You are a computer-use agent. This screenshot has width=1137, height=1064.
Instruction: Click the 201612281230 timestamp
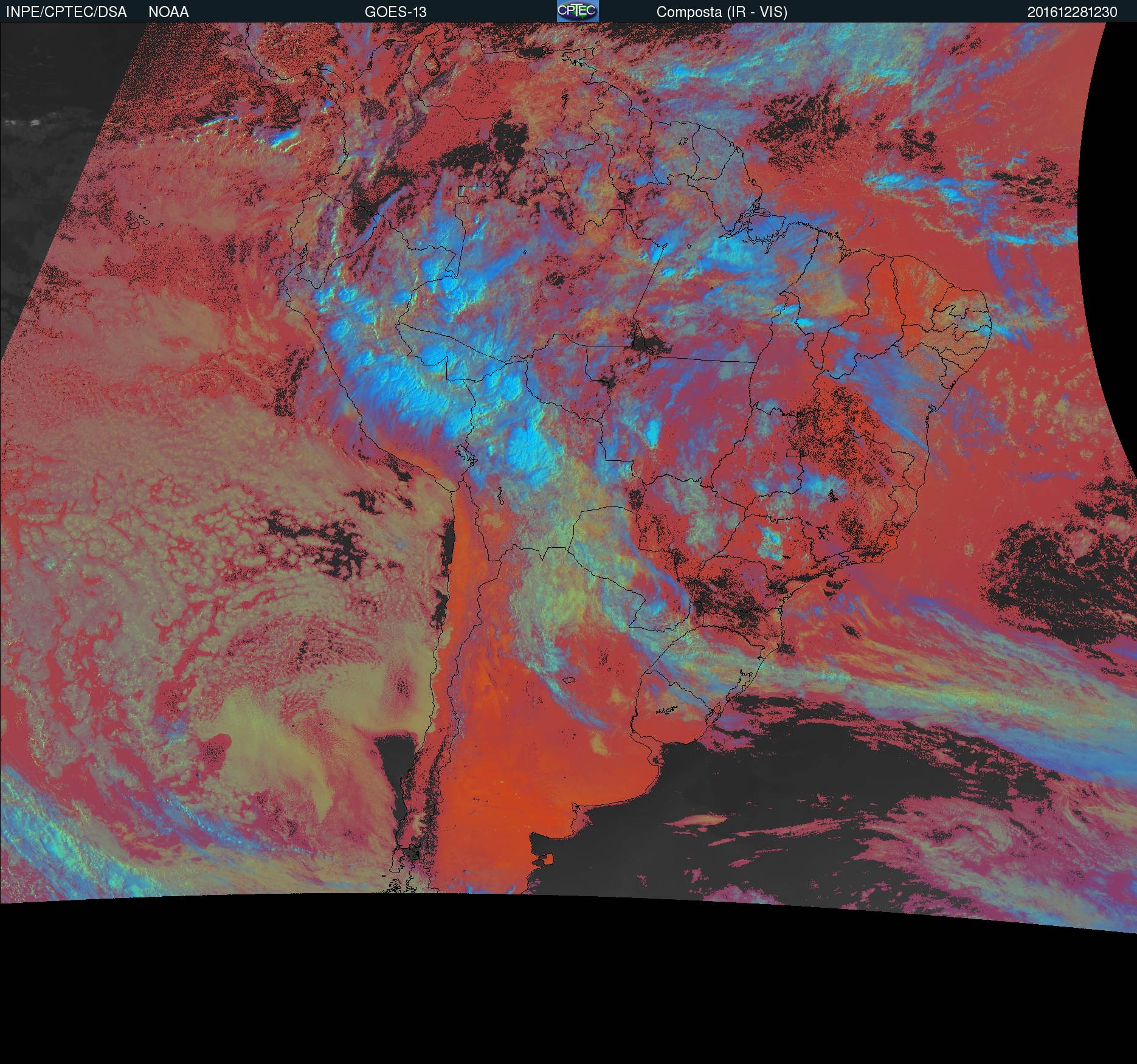[x=1072, y=12]
